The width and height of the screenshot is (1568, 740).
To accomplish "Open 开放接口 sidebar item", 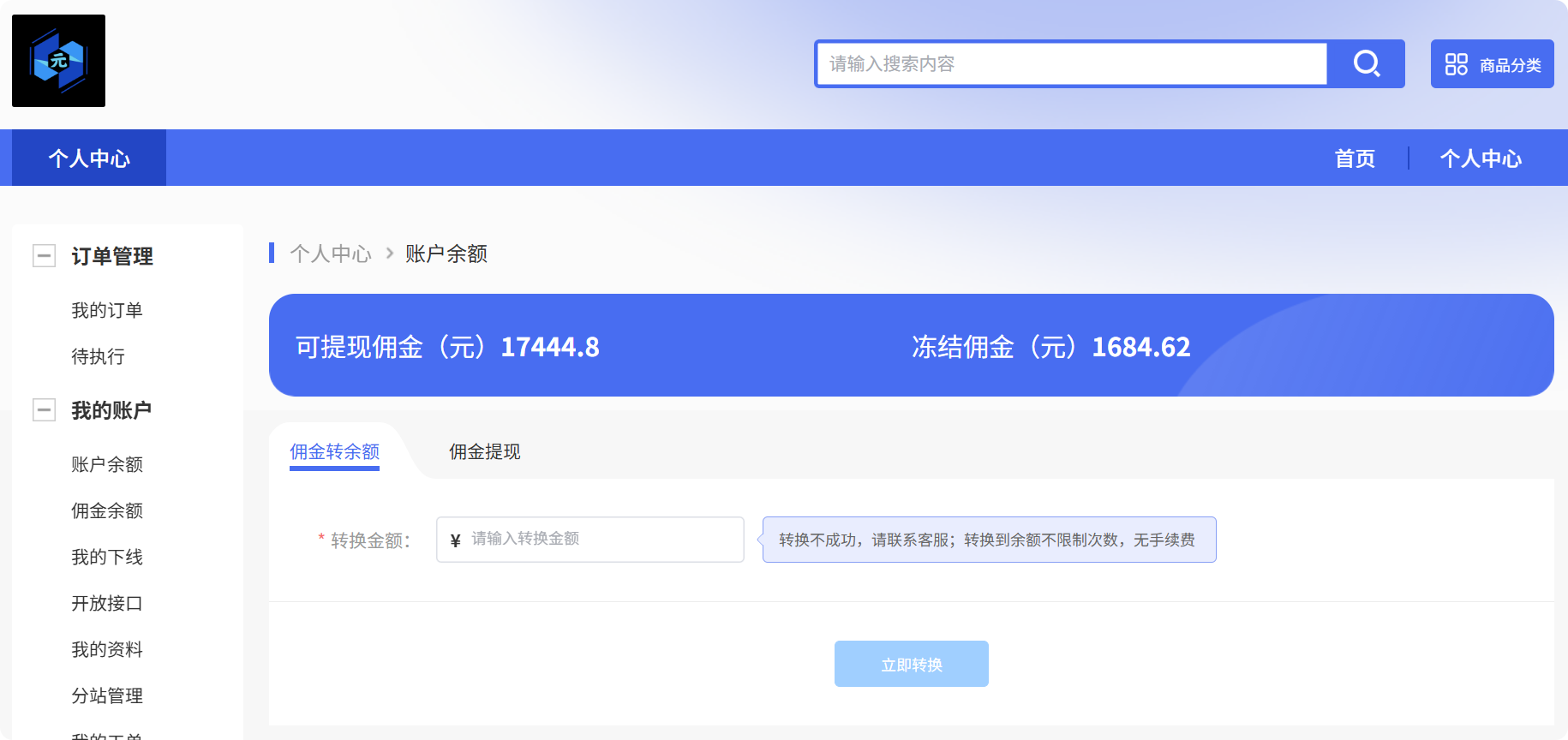I will 106,603.
